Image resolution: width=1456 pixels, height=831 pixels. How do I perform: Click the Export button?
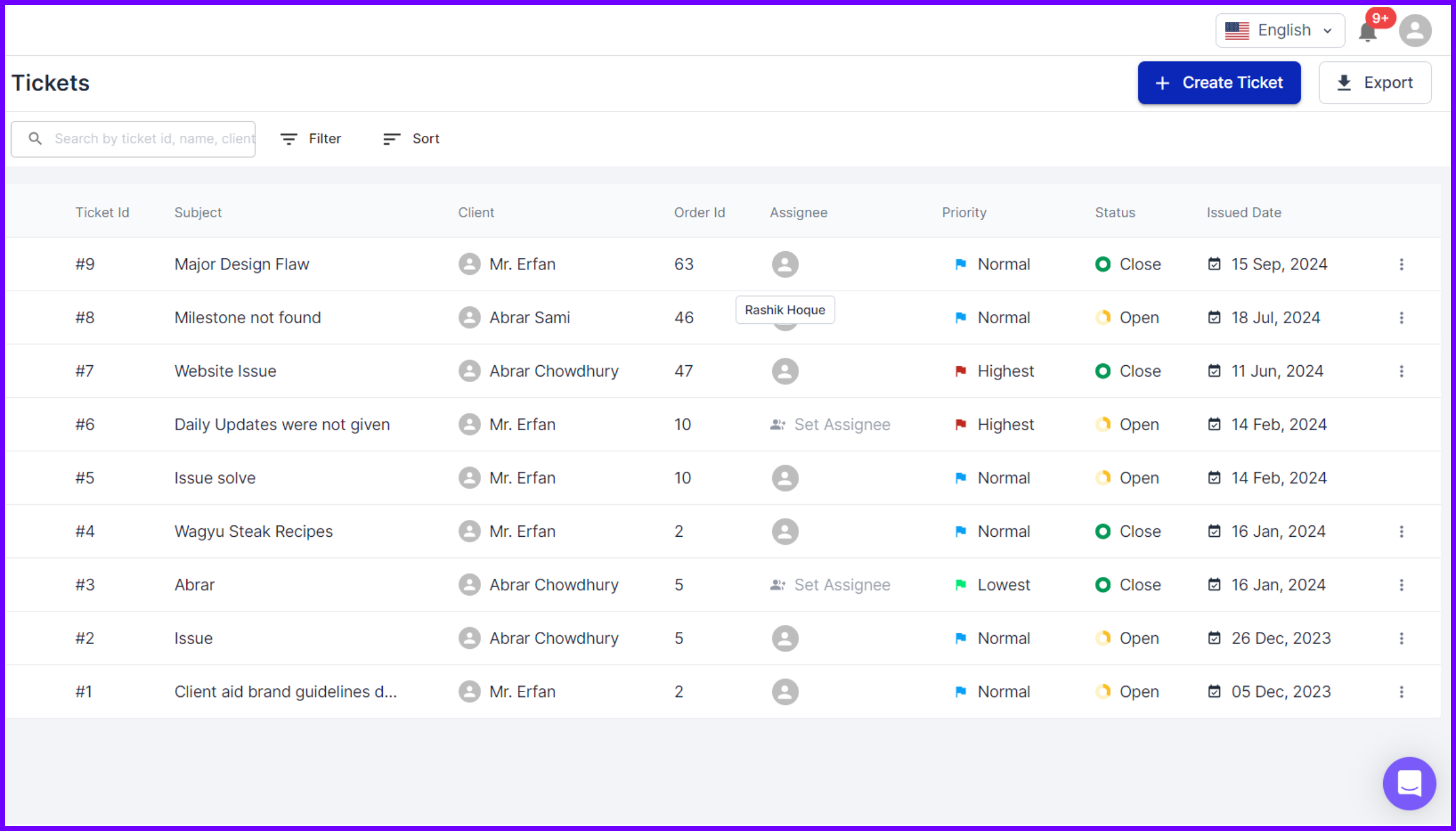point(1375,82)
